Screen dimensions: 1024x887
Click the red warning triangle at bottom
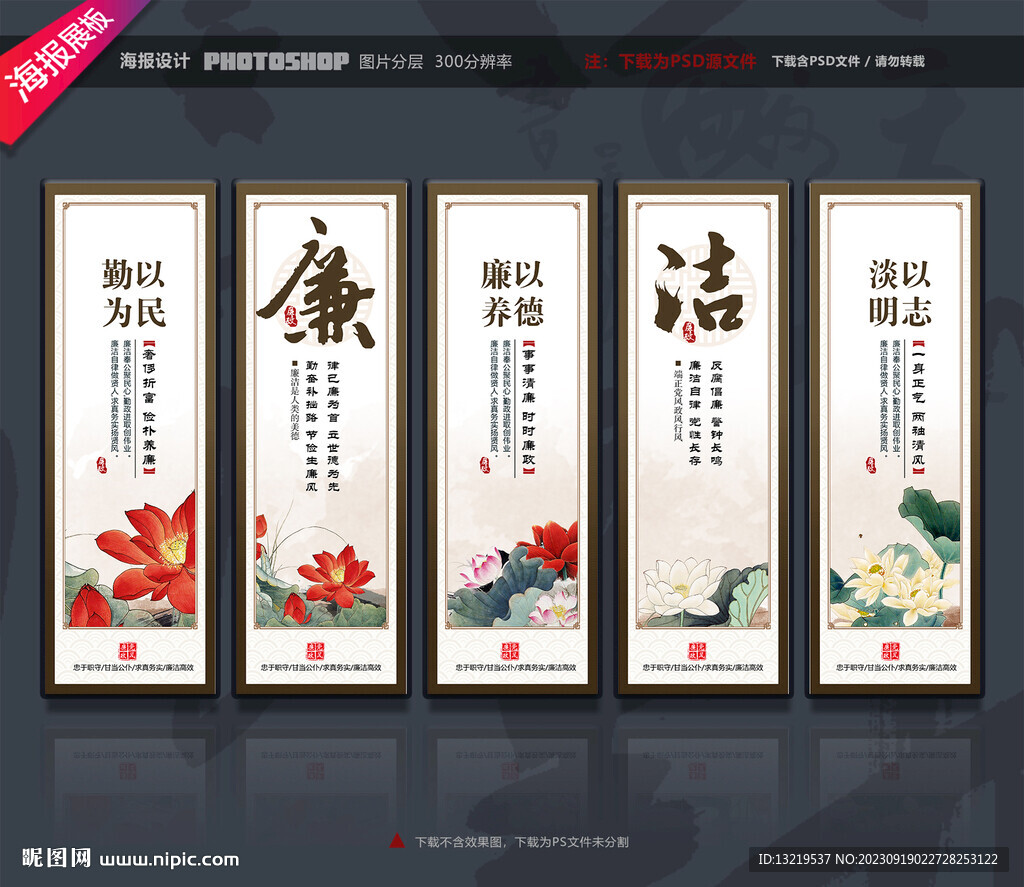tap(396, 841)
